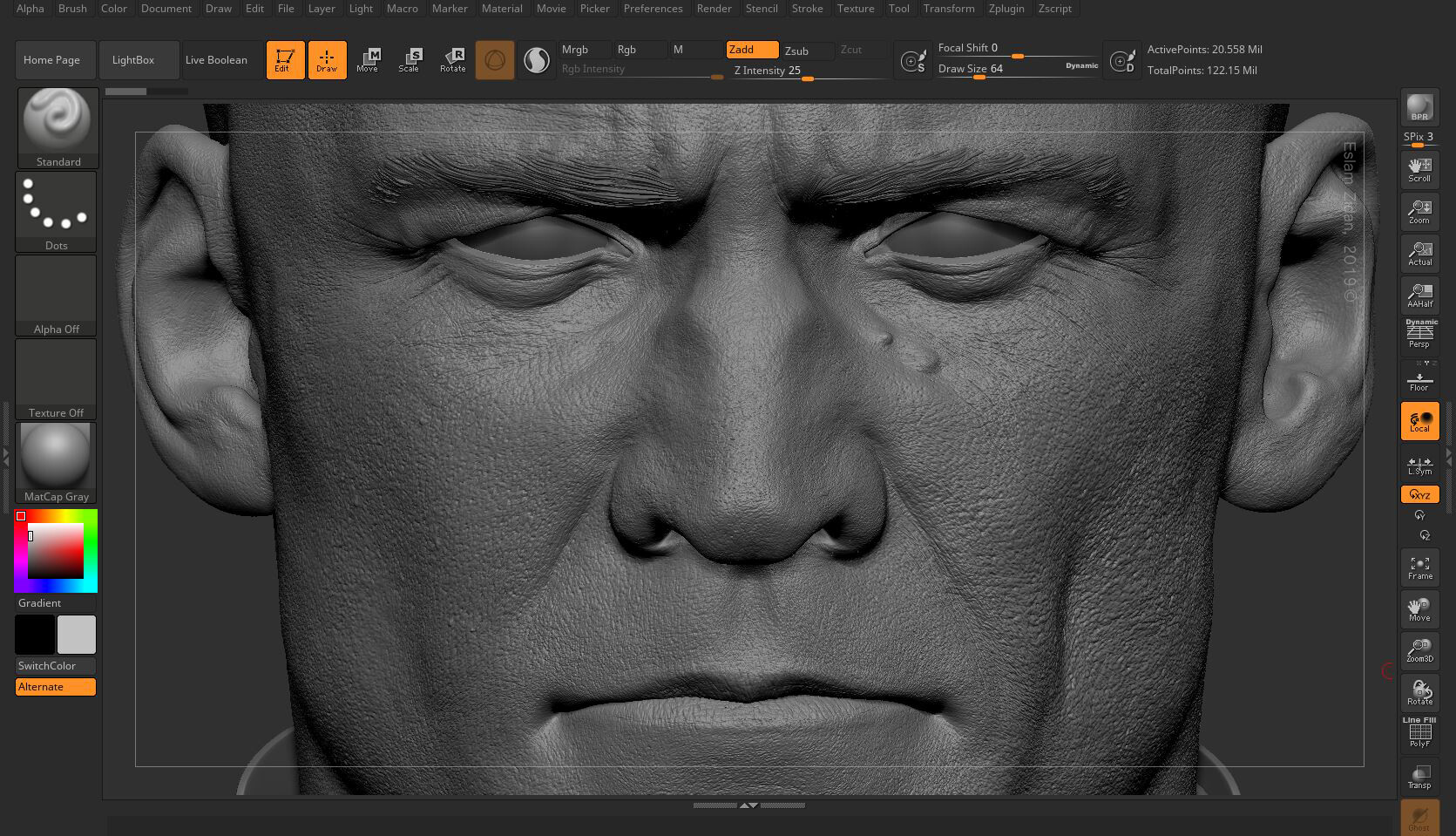The height and width of the screenshot is (836, 1456).
Task: Toggle Local transformations
Action: pos(1419,421)
